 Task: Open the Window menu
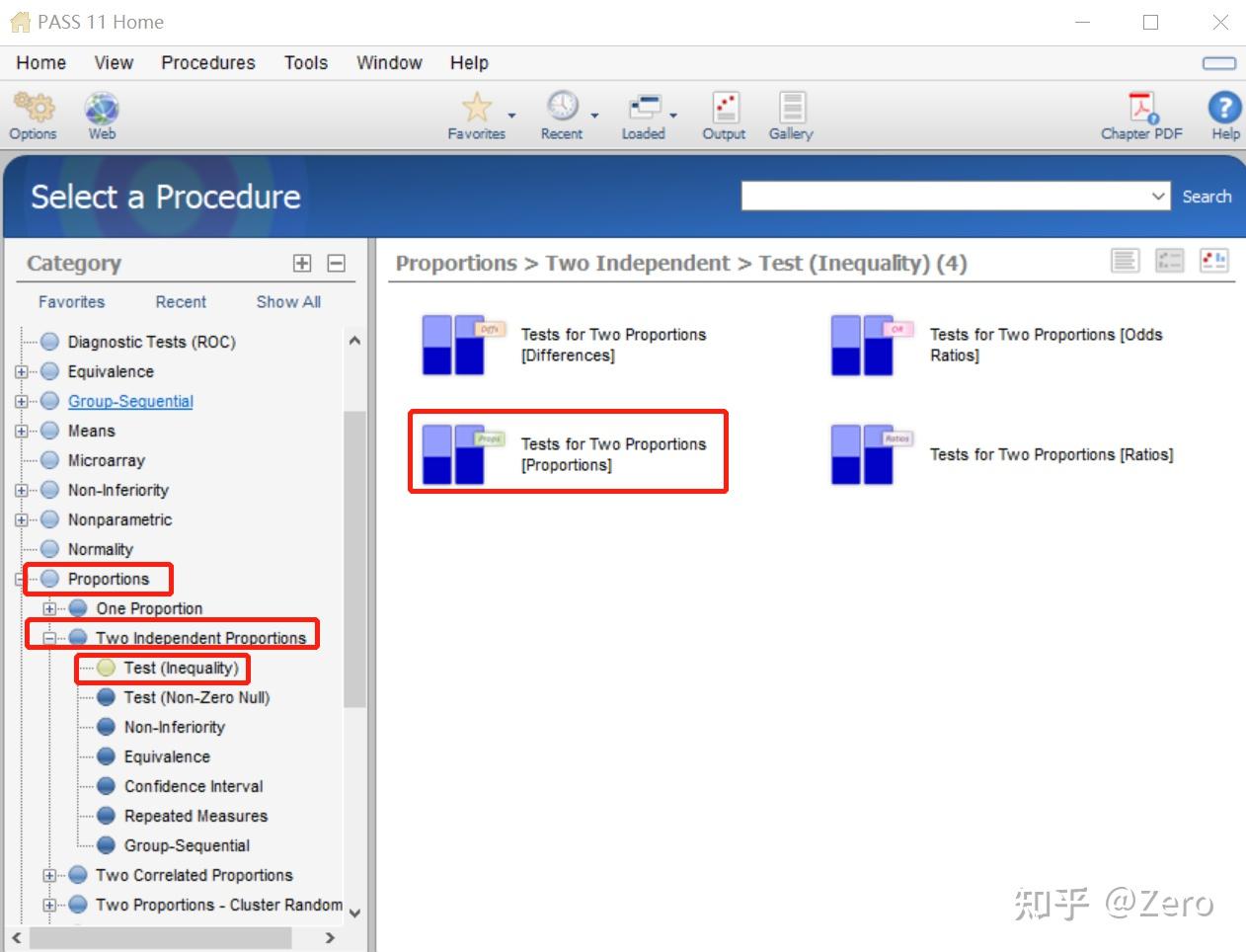point(389,63)
